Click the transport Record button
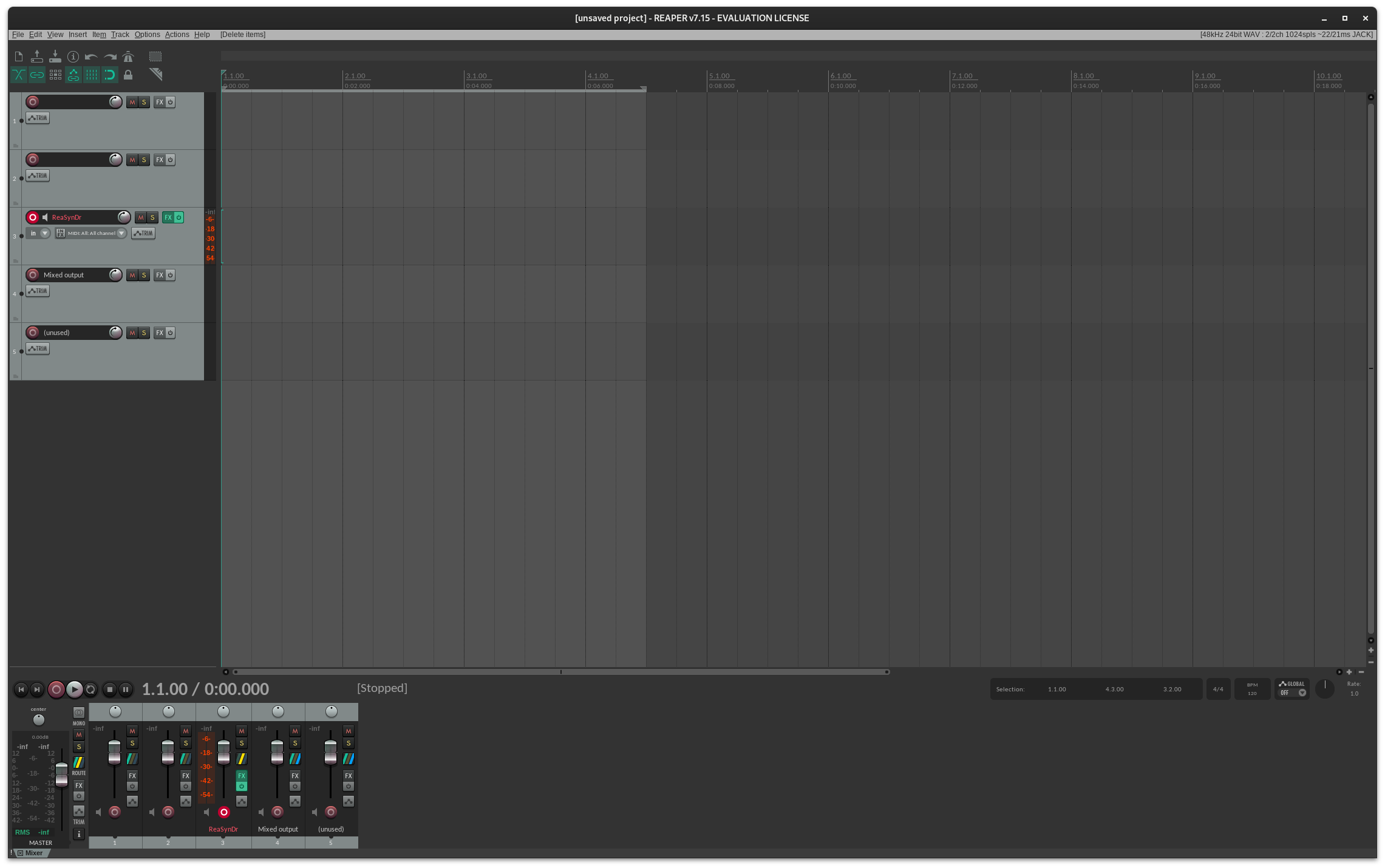Viewport: 1385px width, 868px height. click(56, 689)
